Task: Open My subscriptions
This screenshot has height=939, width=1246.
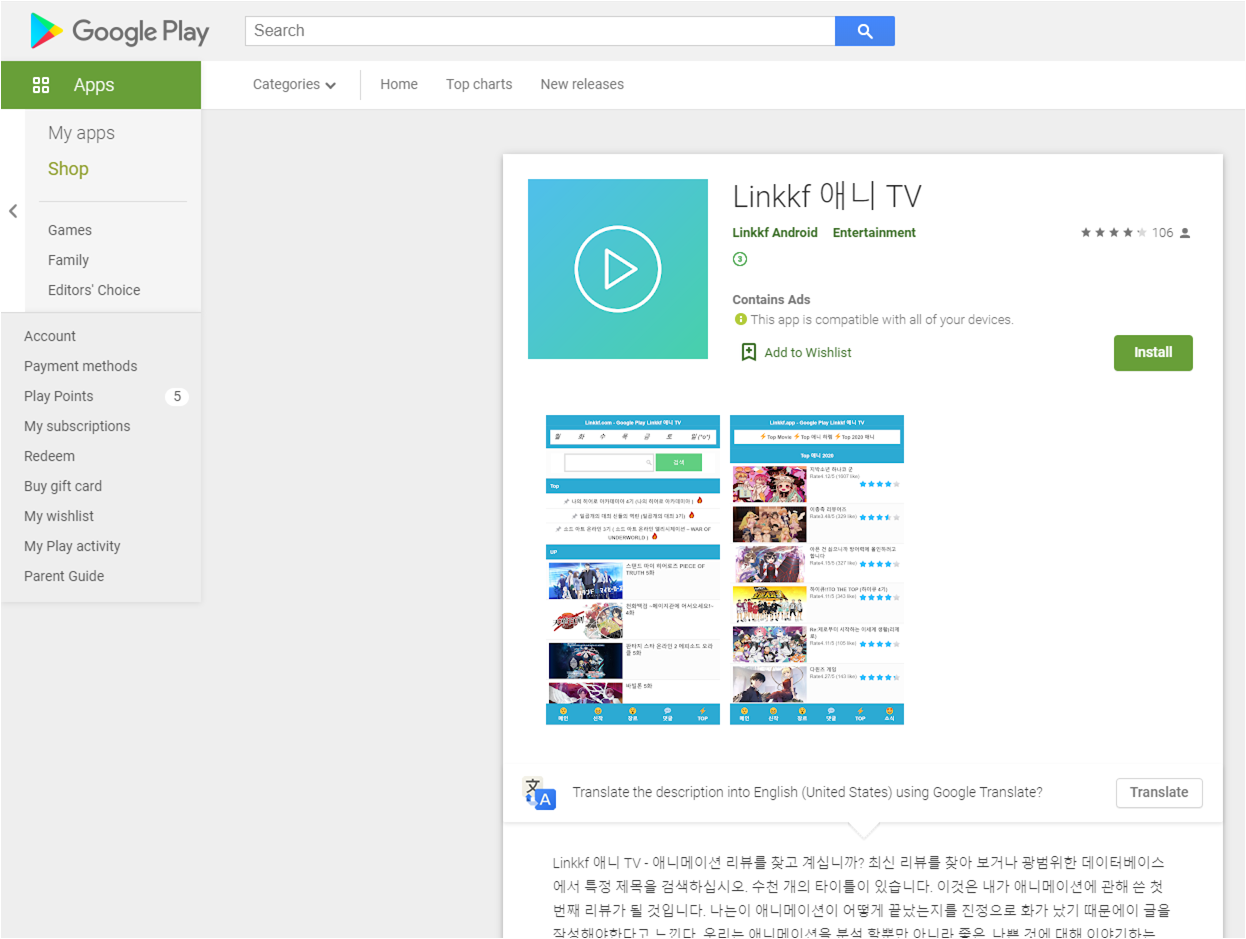Action: pos(77,426)
